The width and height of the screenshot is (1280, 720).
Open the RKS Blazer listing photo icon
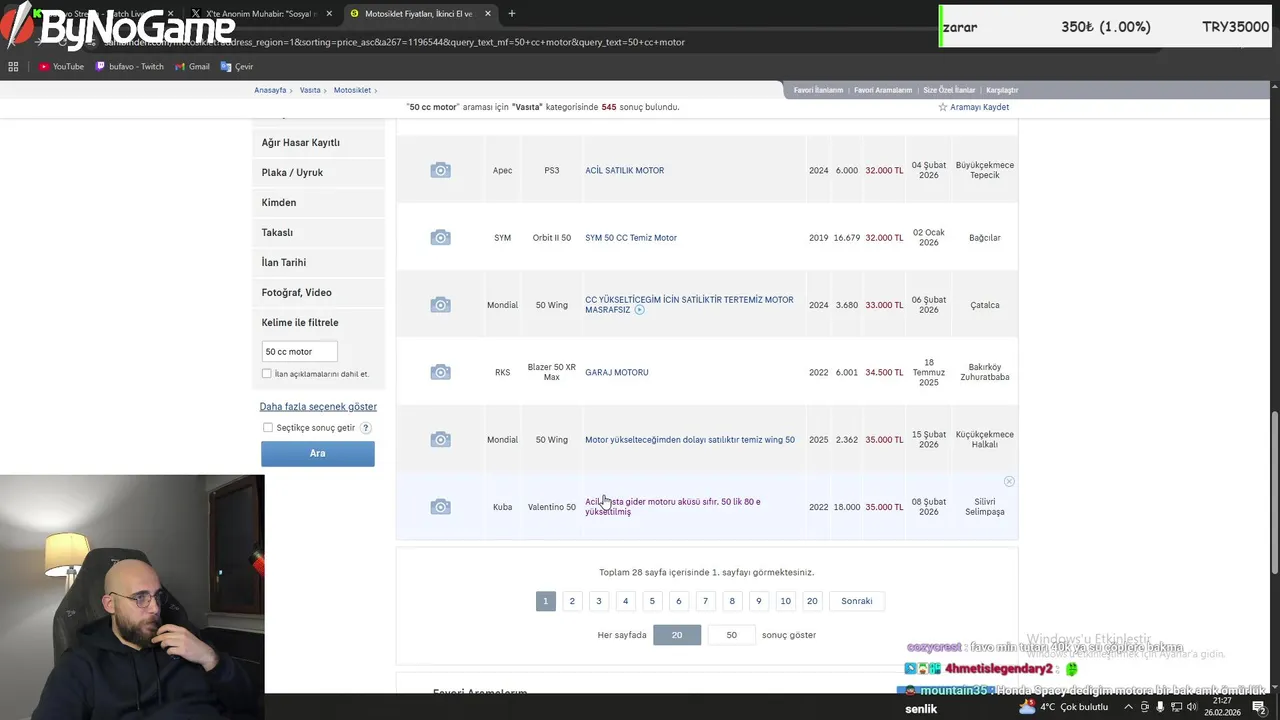coord(440,372)
